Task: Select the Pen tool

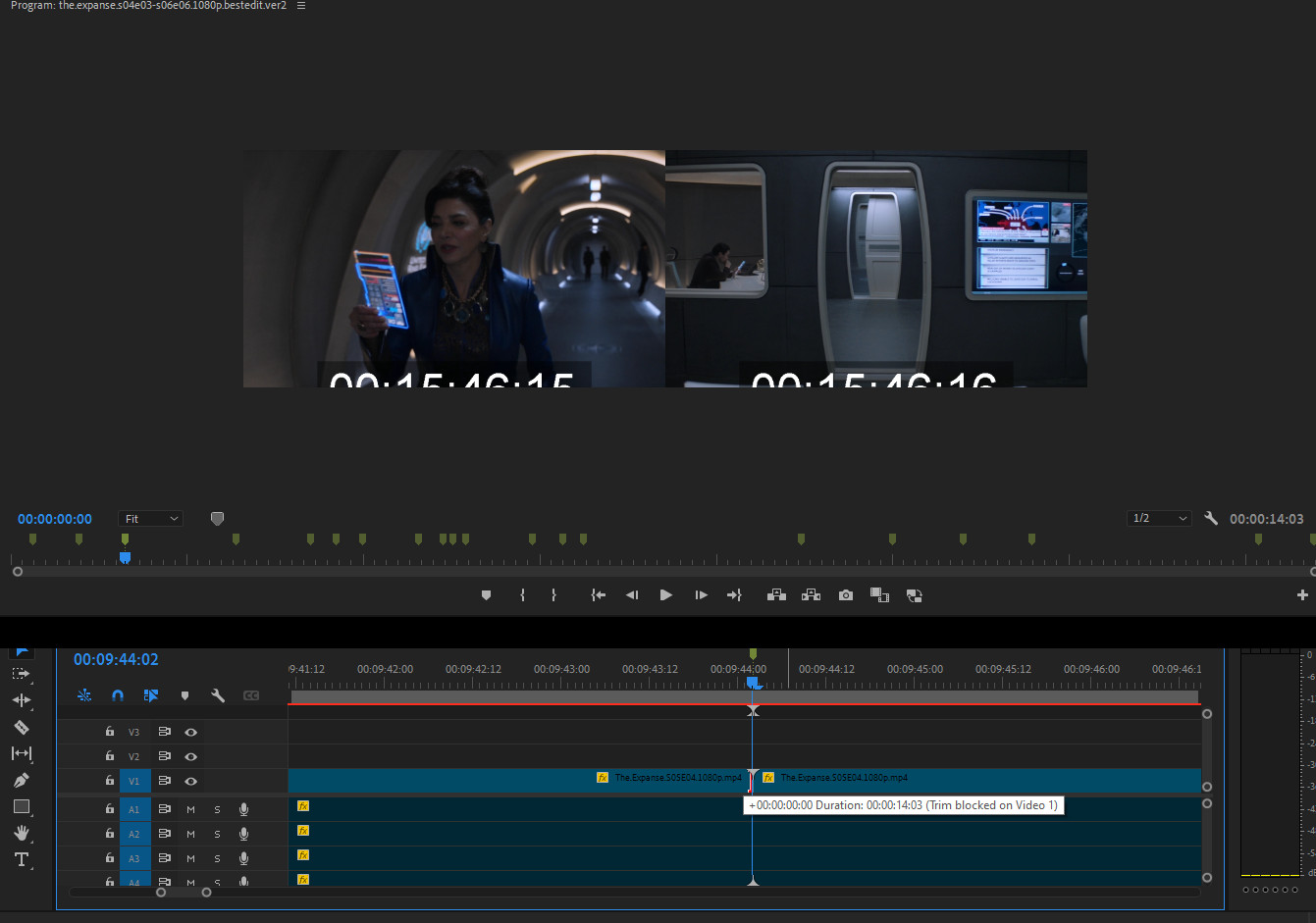Action: (x=21, y=781)
